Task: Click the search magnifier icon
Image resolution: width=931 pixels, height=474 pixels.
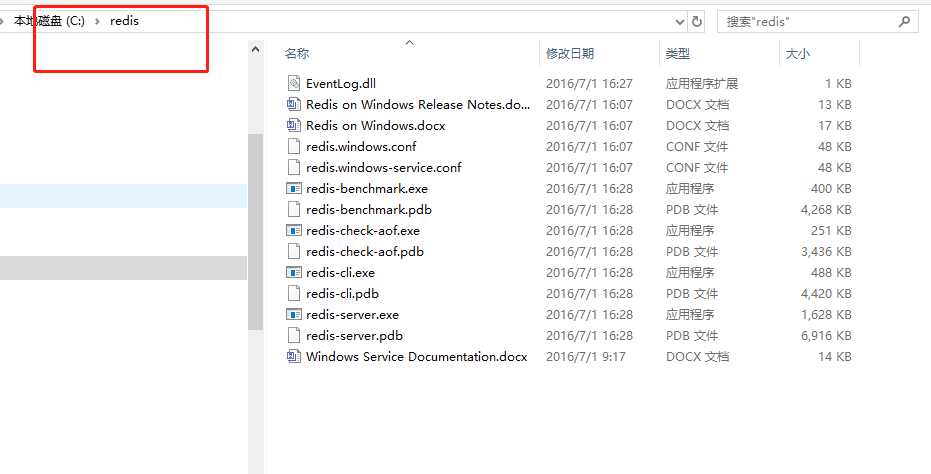Action: [904, 21]
